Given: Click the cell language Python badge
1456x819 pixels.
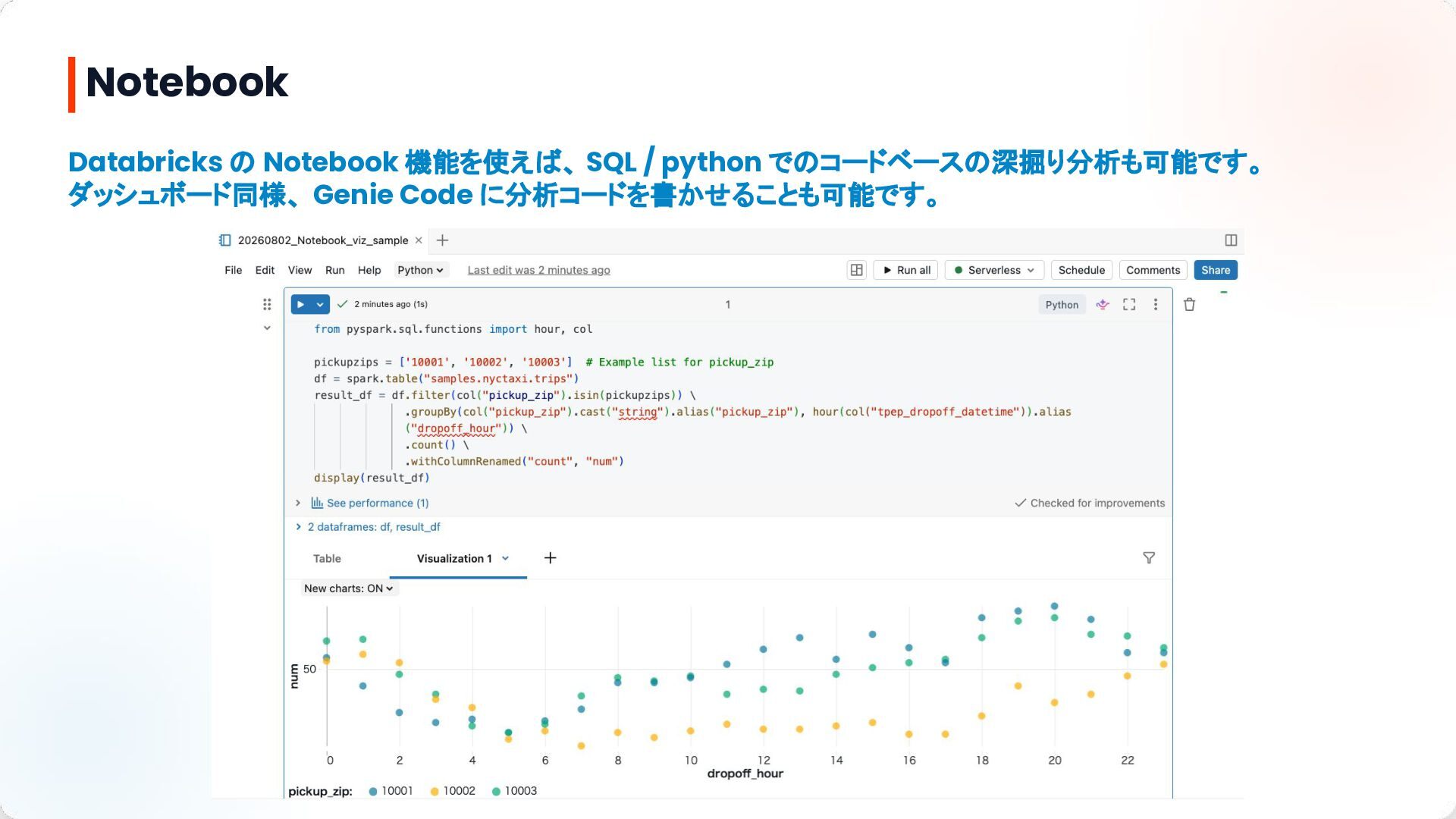Looking at the screenshot, I should [x=1062, y=305].
